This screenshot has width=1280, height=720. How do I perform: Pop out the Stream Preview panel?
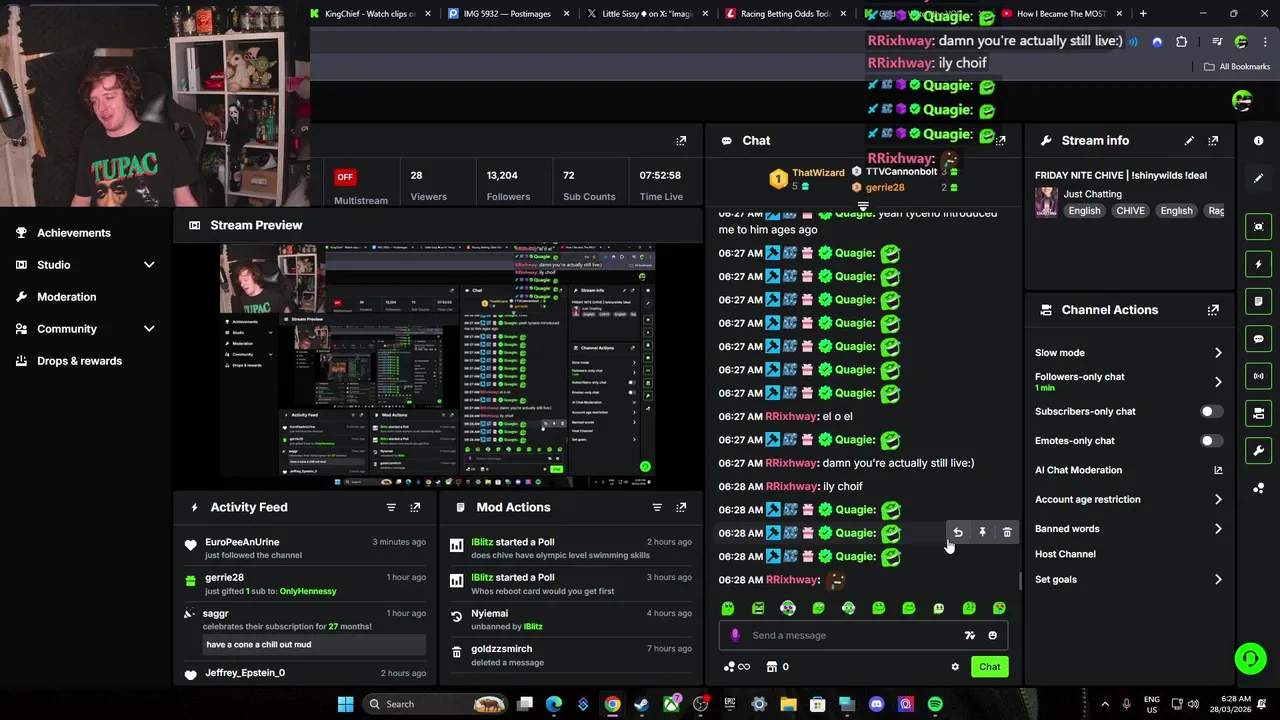(681, 141)
